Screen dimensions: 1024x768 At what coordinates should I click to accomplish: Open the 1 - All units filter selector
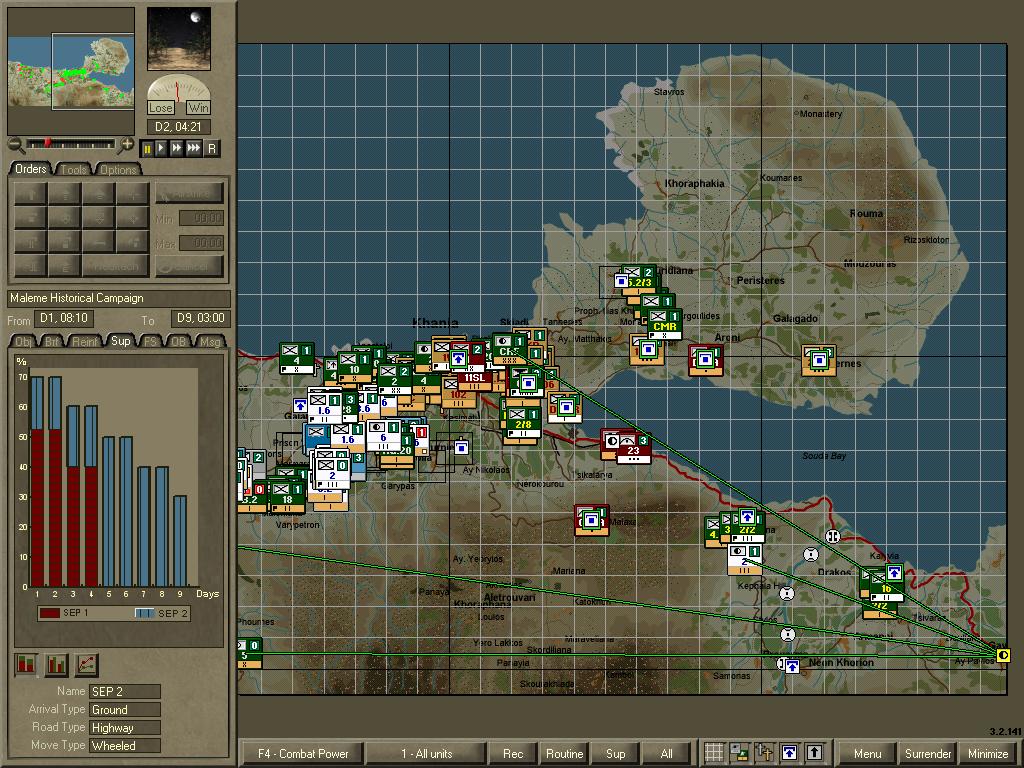[x=426, y=753]
